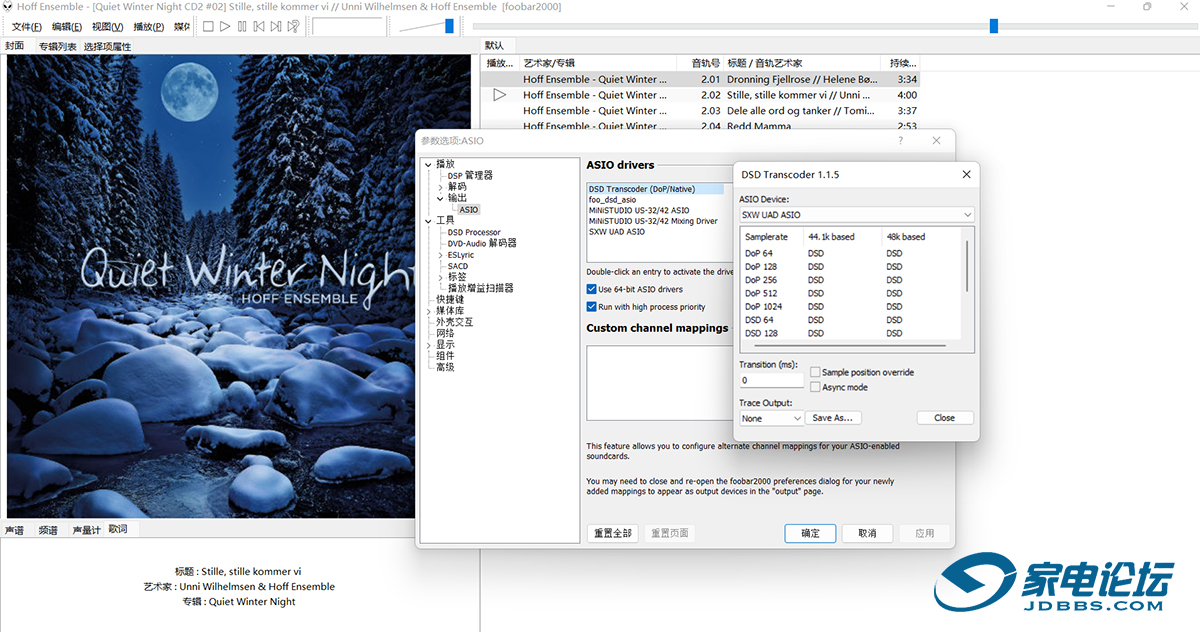Image resolution: width=1200 pixels, height=632 pixels.
Task: Switch to the 选择项属性 tab
Action: [x=107, y=46]
